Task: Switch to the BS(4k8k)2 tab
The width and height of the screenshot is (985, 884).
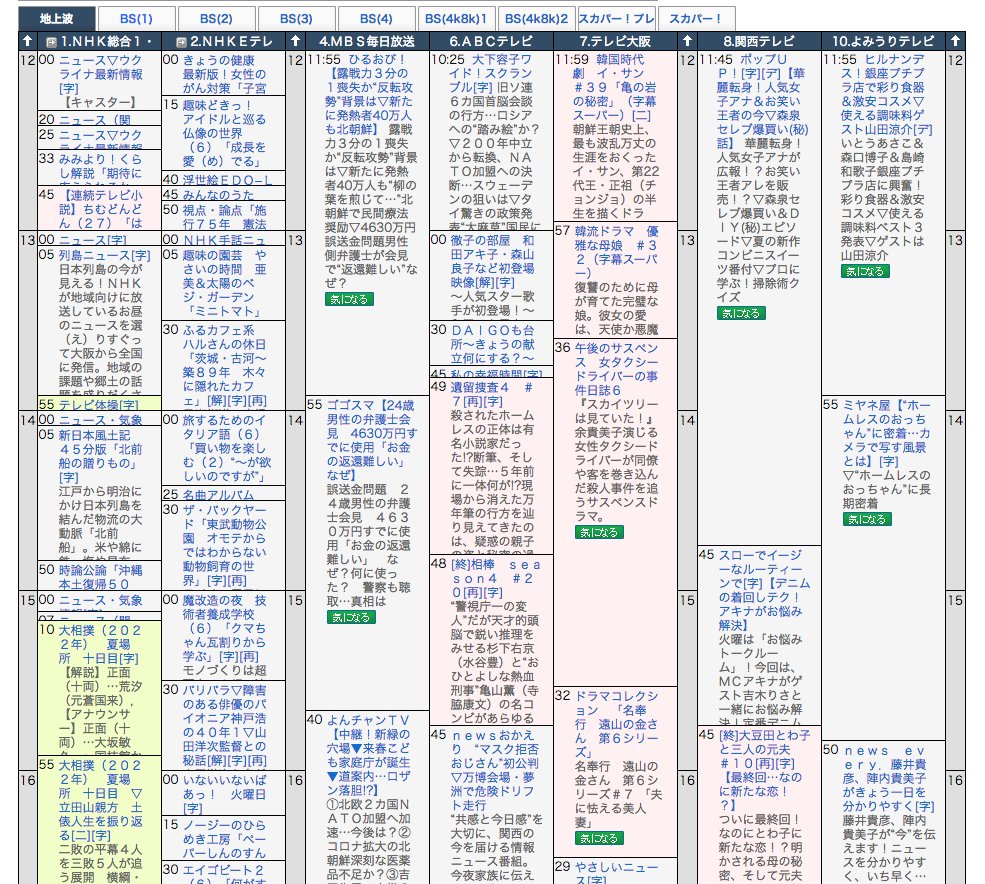Action: click(x=536, y=19)
